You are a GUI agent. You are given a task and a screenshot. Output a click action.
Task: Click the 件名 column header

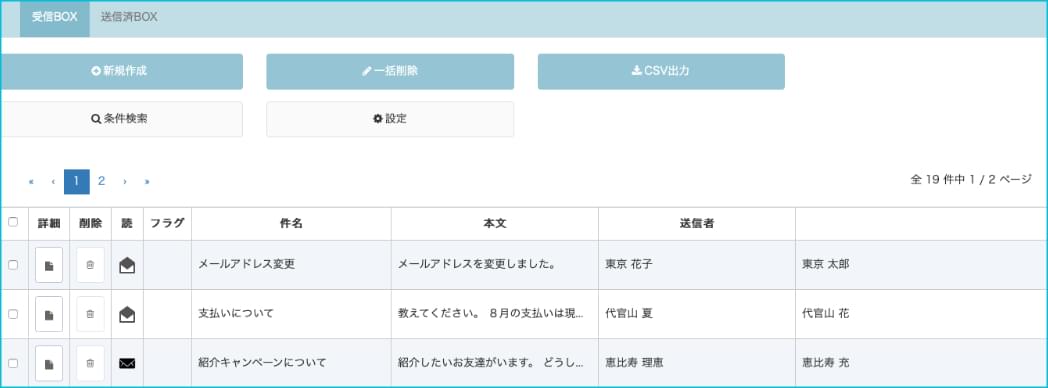[x=291, y=224]
